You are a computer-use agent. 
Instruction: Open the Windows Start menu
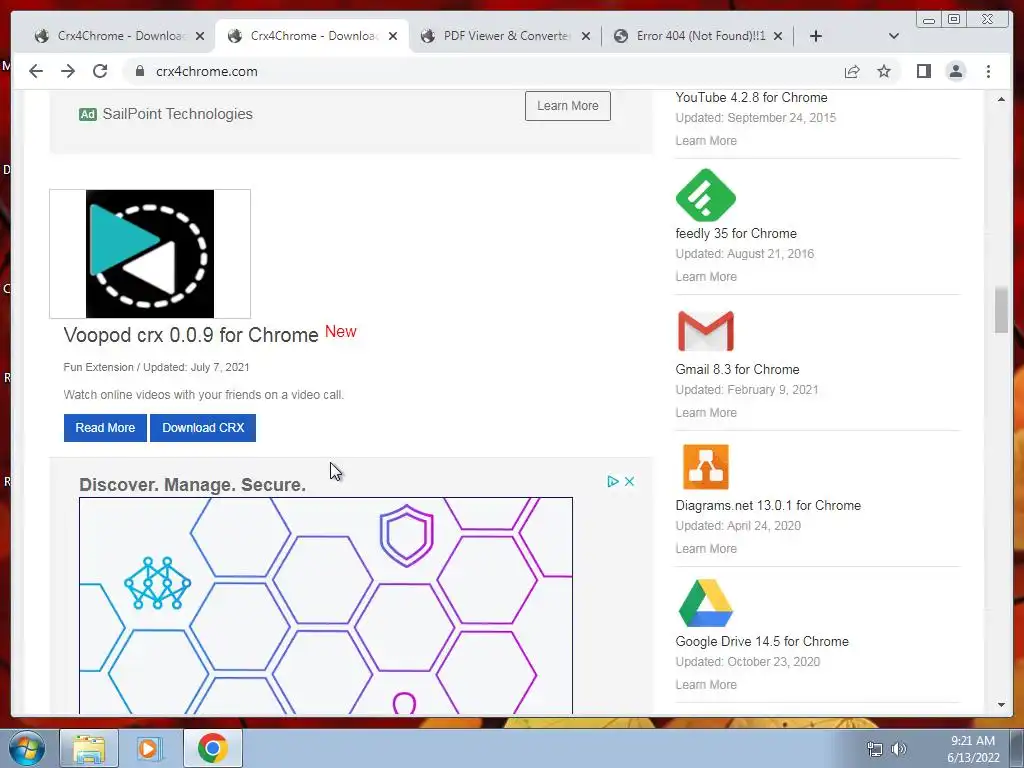tap(27, 748)
